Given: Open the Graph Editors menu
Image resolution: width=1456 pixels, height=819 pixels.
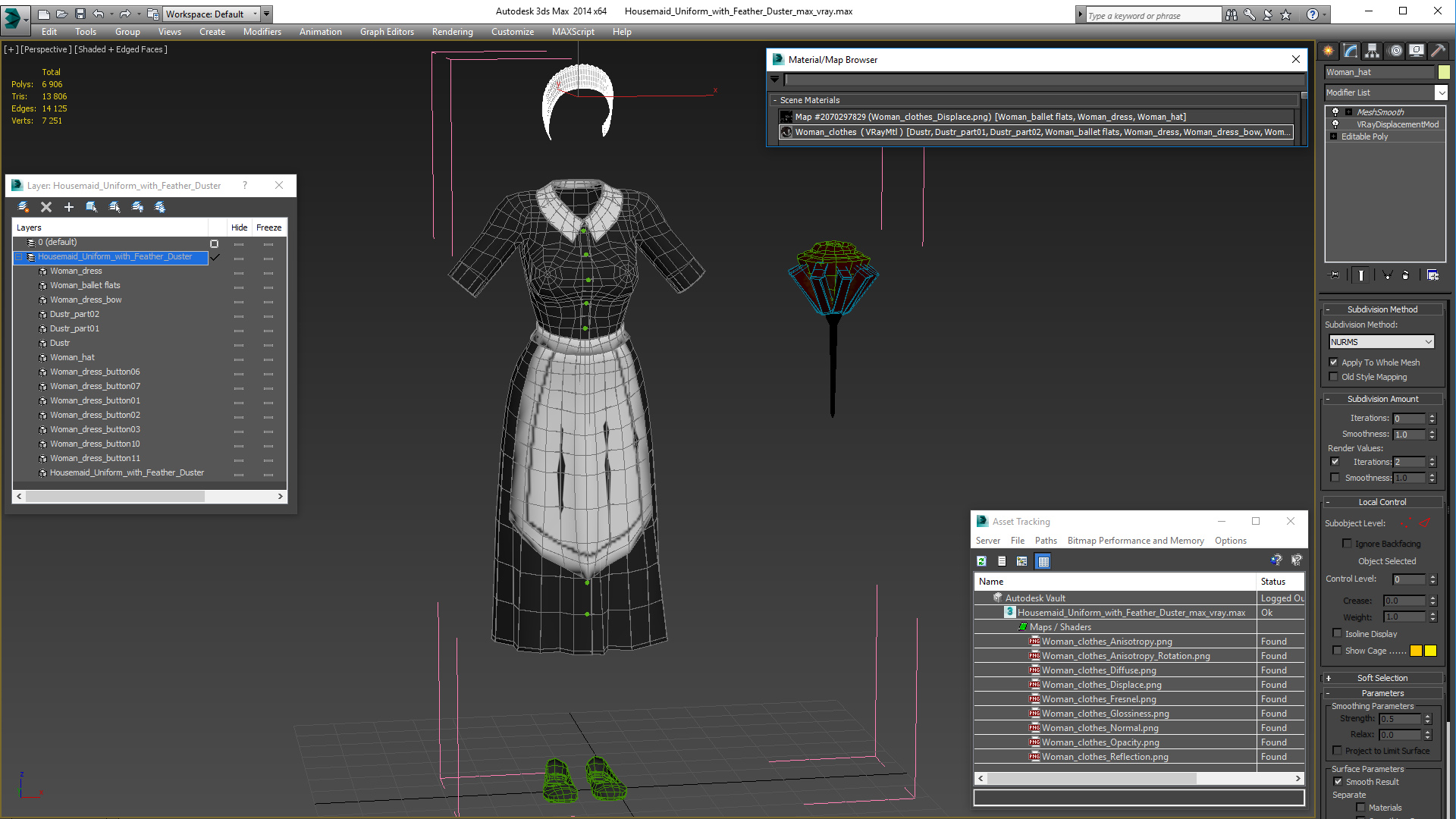Looking at the screenshot, I should click(x=387, y=32).
